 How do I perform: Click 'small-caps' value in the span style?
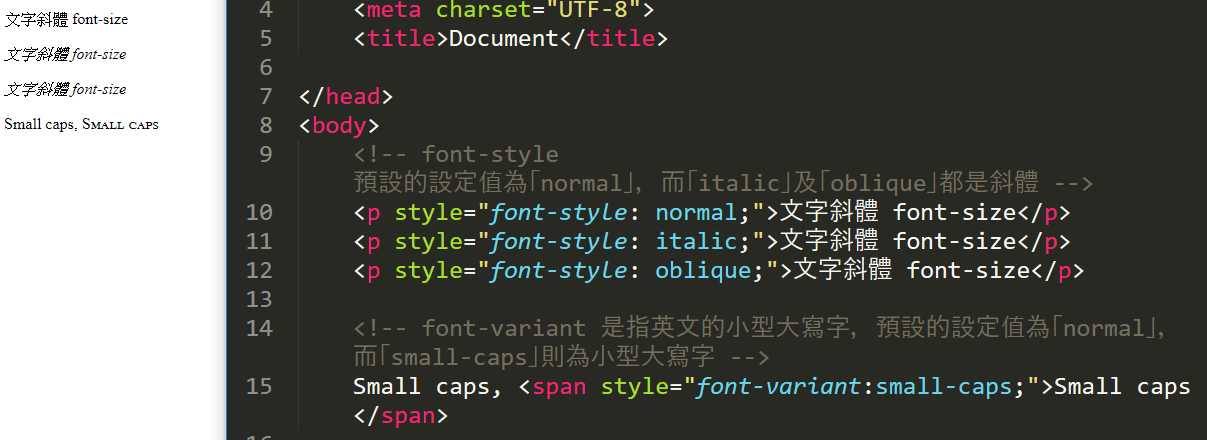943,387
